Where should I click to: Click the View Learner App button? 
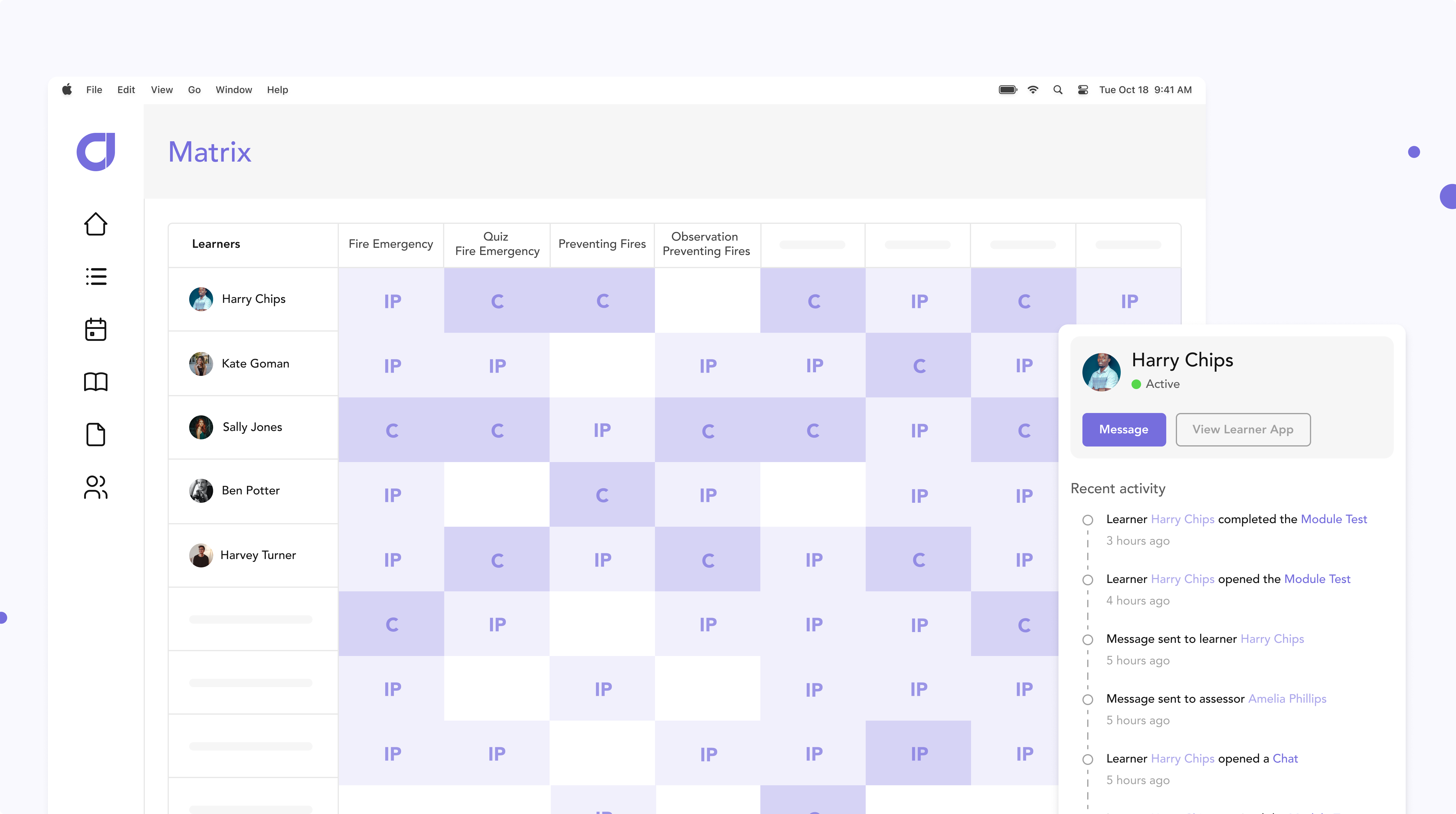click(x=1242, y=429)
